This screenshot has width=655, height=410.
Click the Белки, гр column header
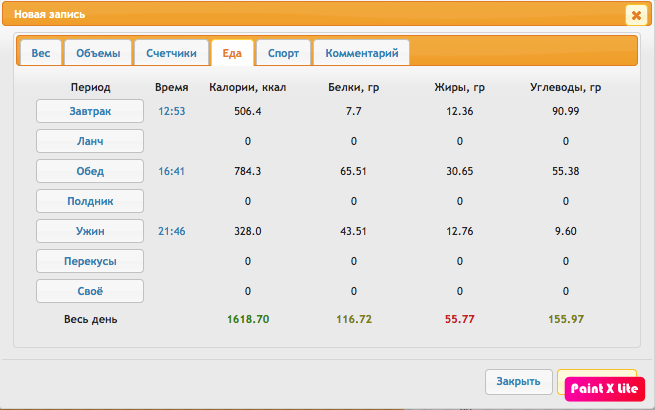(353, 87)
